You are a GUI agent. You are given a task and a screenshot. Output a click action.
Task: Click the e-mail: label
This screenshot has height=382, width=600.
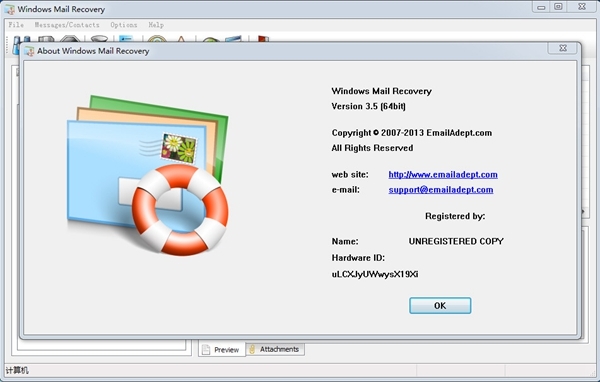coord(346,190)
